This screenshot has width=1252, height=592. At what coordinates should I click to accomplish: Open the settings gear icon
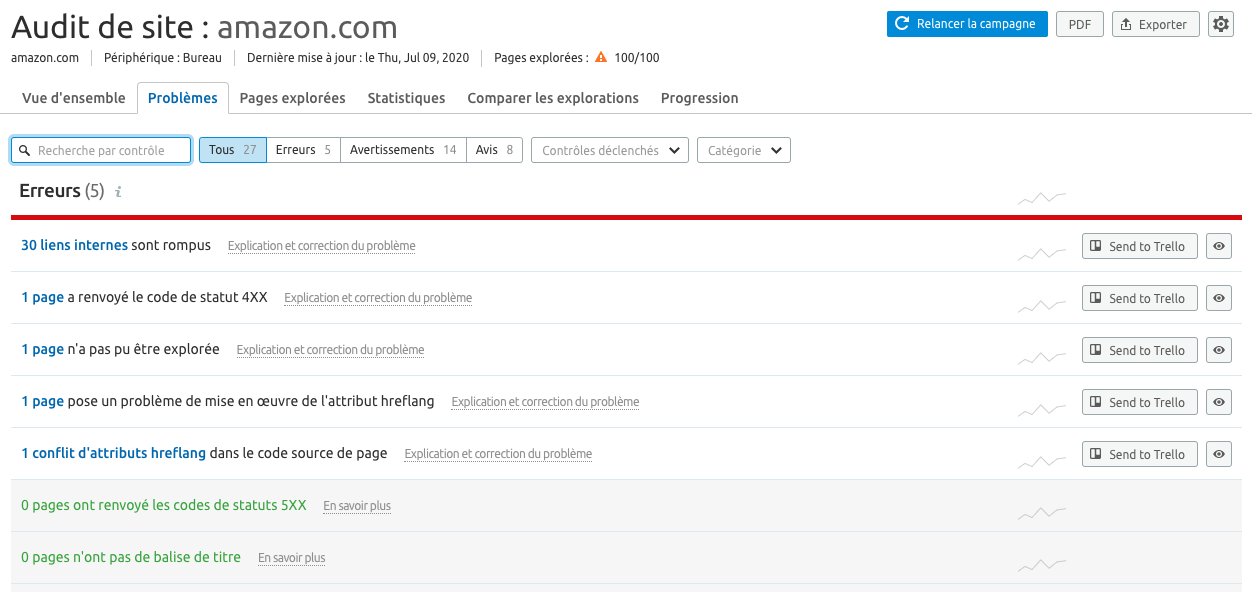[x=1220, y=24]
